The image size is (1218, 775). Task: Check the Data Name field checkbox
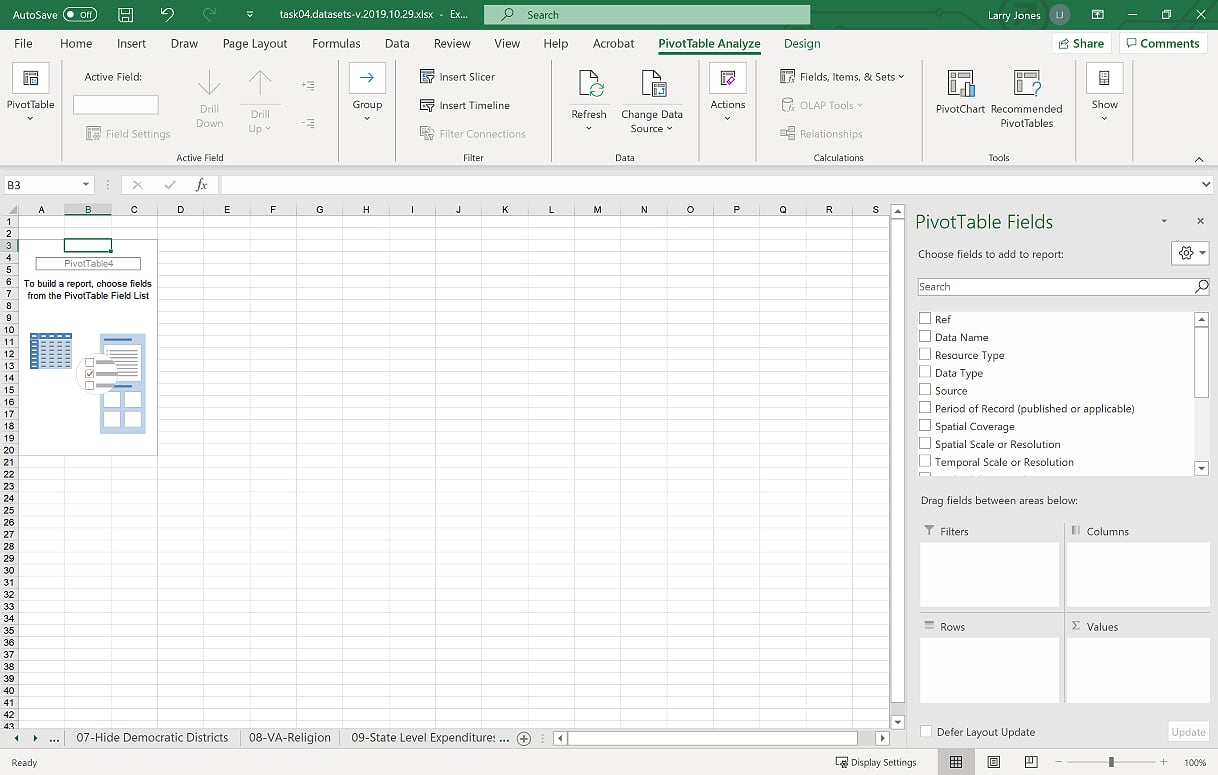click(x=925, y=337)
